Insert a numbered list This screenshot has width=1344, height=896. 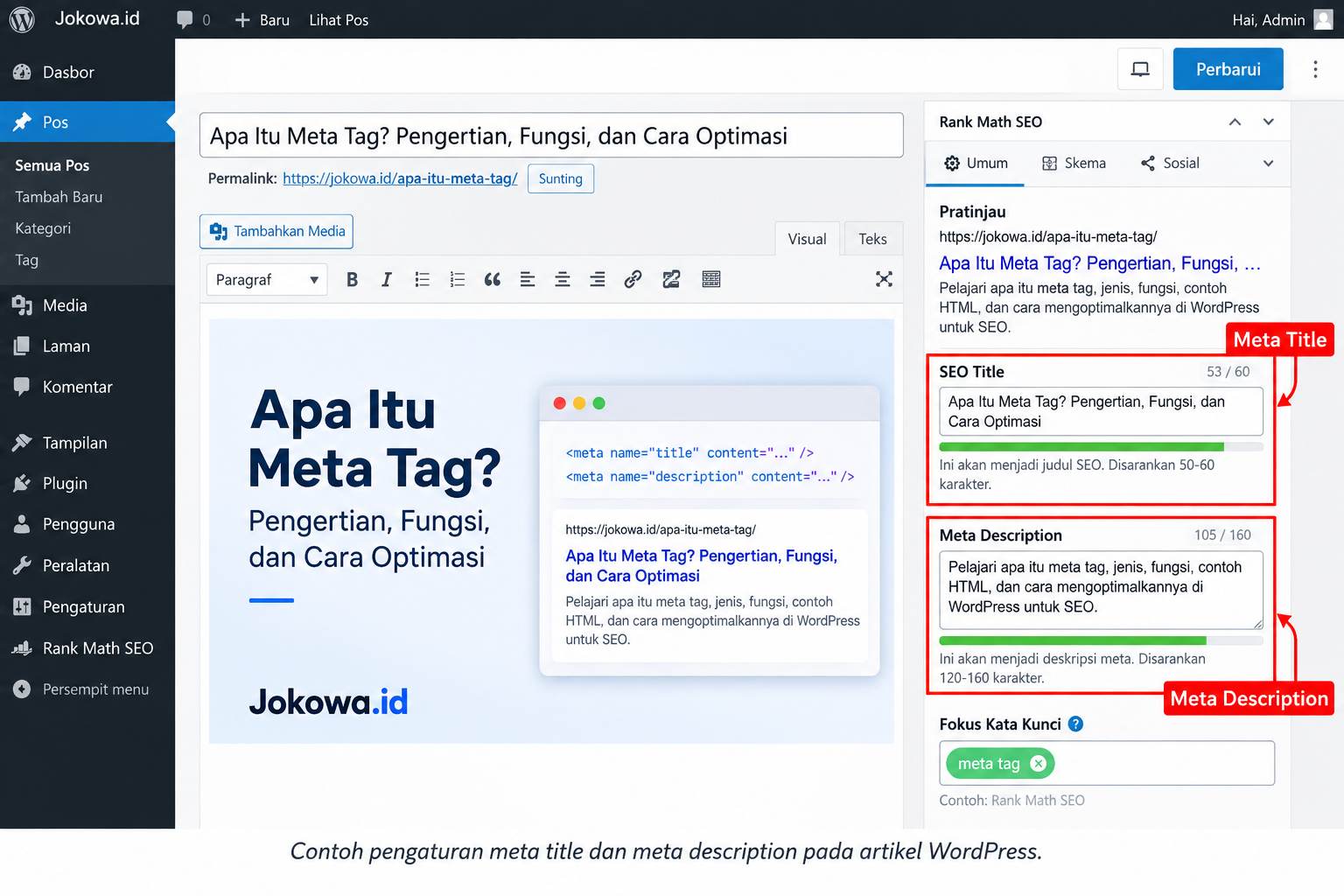pos(457,279)
